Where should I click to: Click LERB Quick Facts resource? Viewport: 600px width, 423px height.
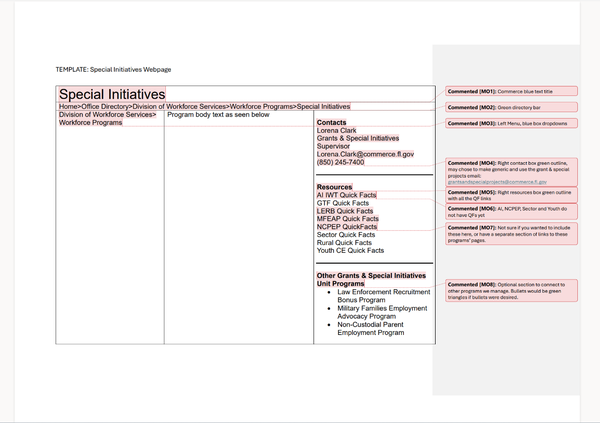(345, 211)
